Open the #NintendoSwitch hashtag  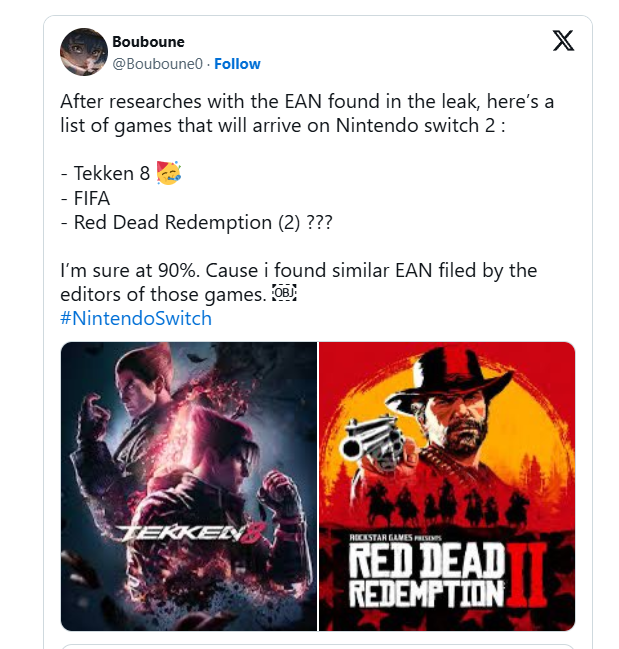point(136,318)
